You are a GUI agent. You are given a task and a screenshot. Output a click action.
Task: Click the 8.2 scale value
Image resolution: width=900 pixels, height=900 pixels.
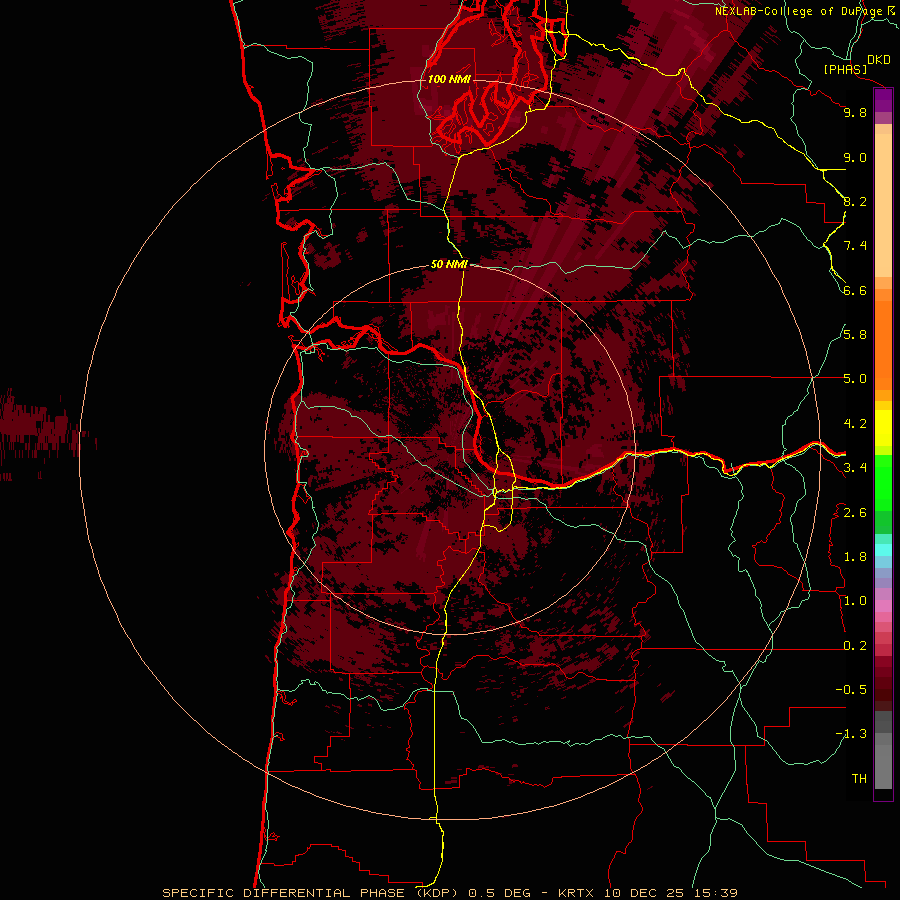[855, 201]
